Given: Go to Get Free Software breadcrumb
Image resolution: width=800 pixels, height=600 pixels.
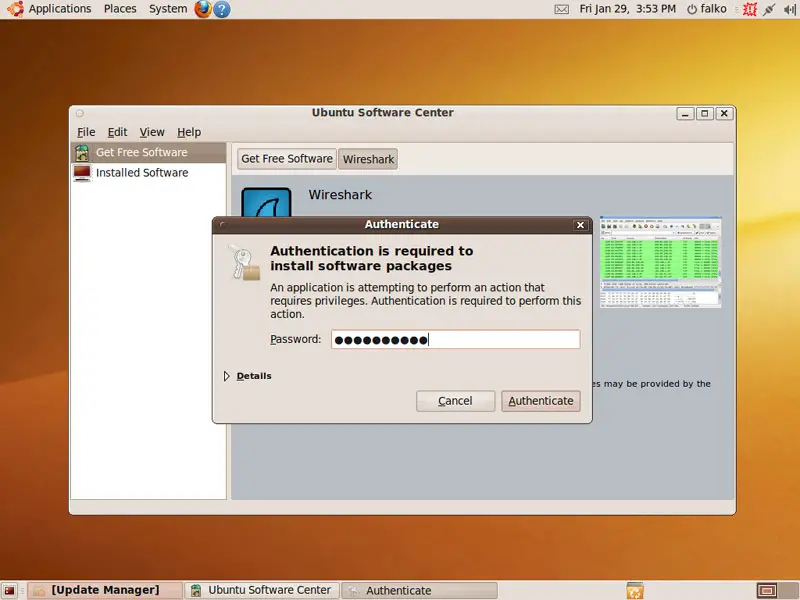Looking at the screenshot, I should click(x=287, y=159).
